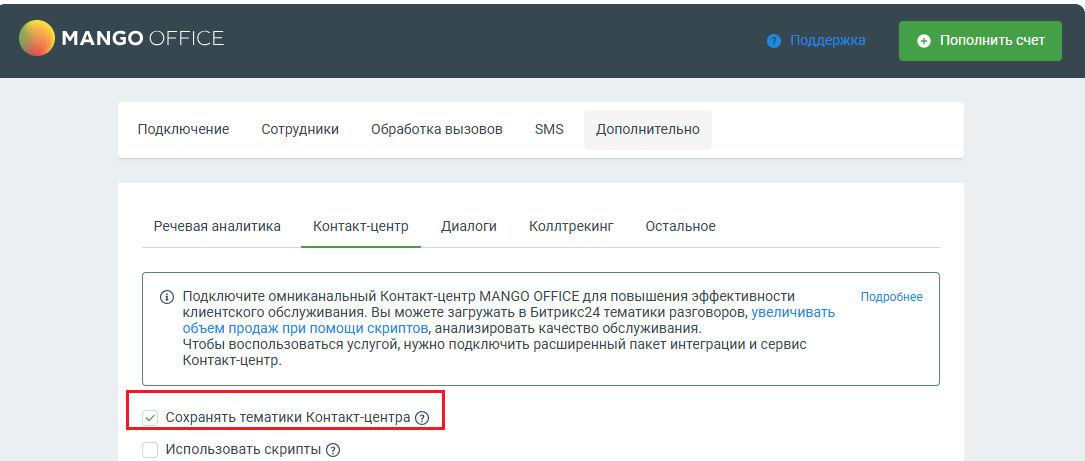Image resolution: width=1085 pixels, height=461 pixels.
Task: Enable the Использовать скрипты checkbox
Action: click(150, 450)
